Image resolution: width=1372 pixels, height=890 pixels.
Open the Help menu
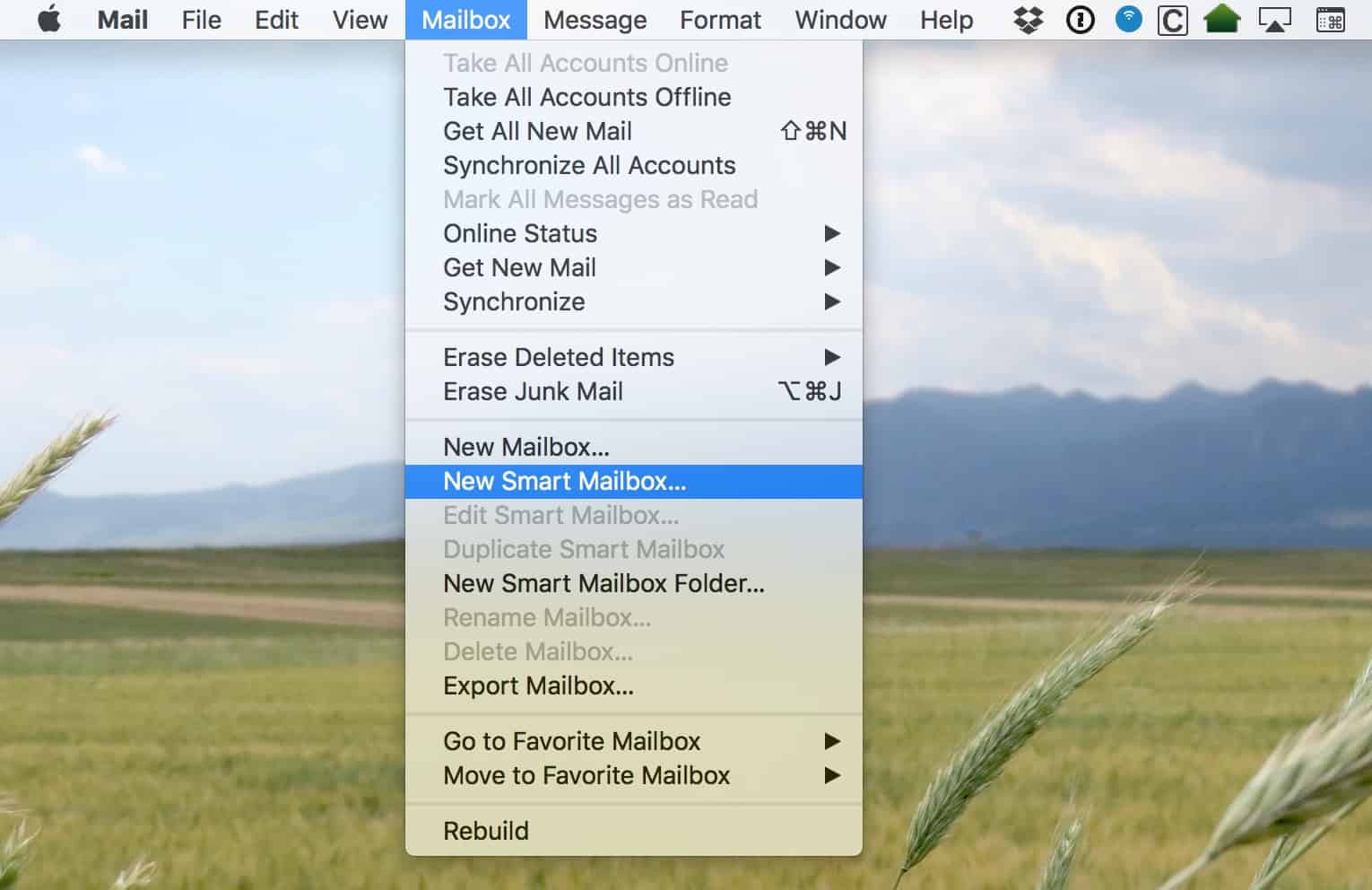tap(946, 20)
